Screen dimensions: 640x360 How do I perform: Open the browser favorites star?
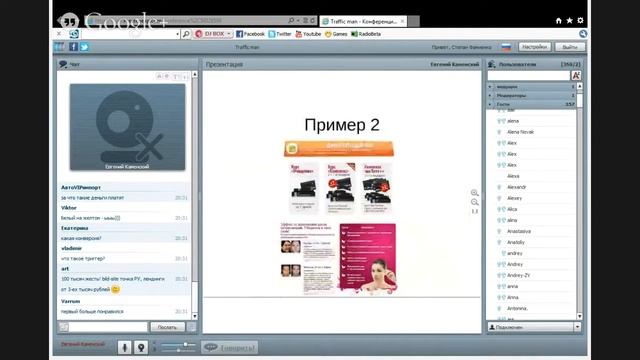click(569, 20)
